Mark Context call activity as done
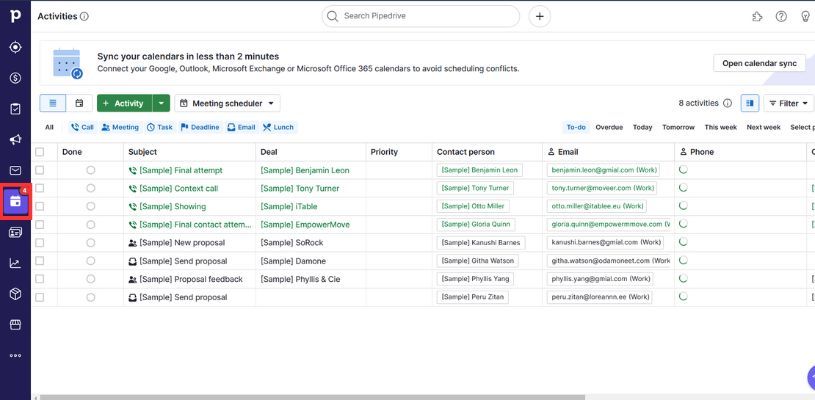Viewport: 815px width, 400px height. pos(90,188)
